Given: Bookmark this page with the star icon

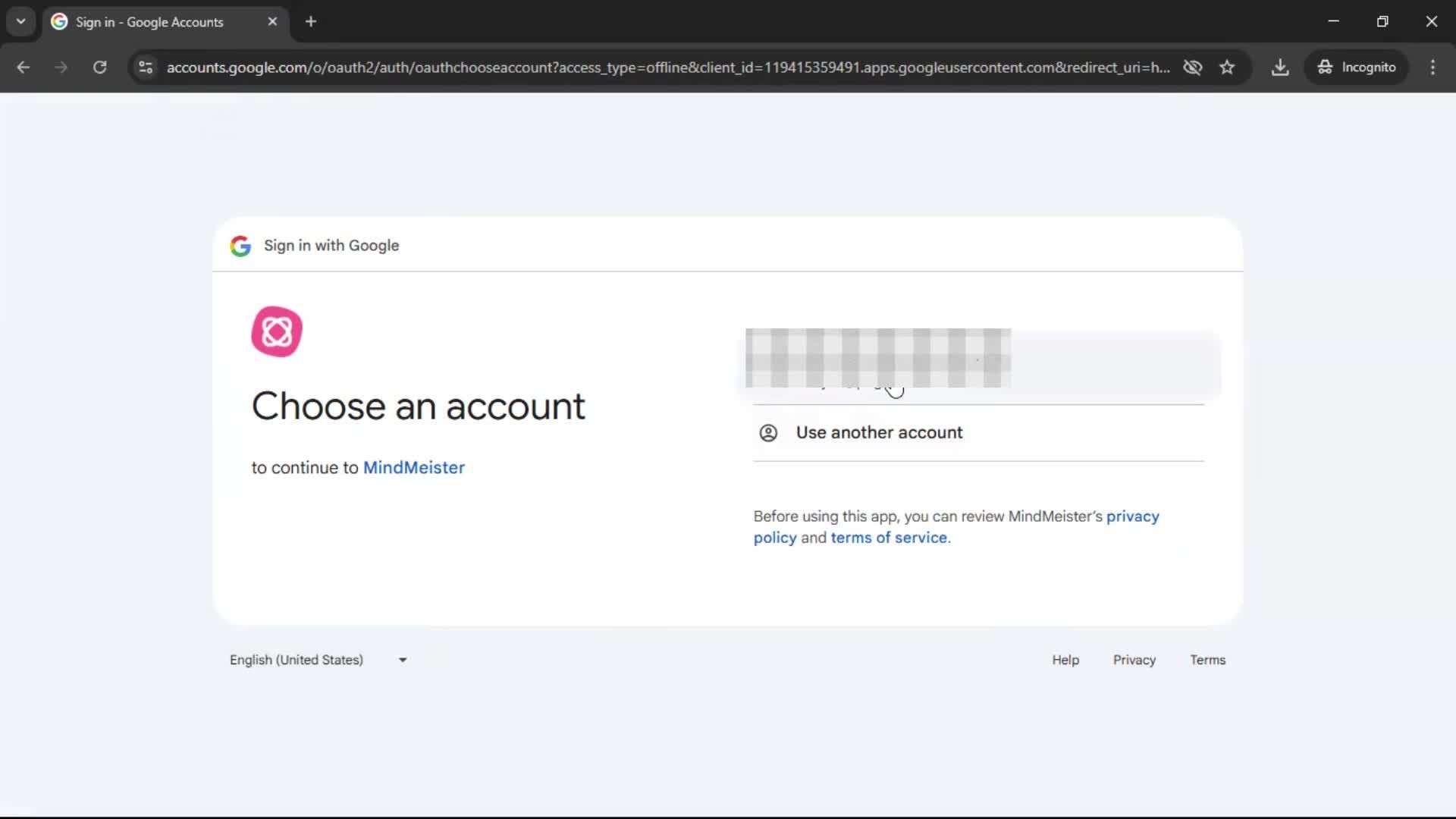Looking at the screenshot, I should tap(1227, 67).
